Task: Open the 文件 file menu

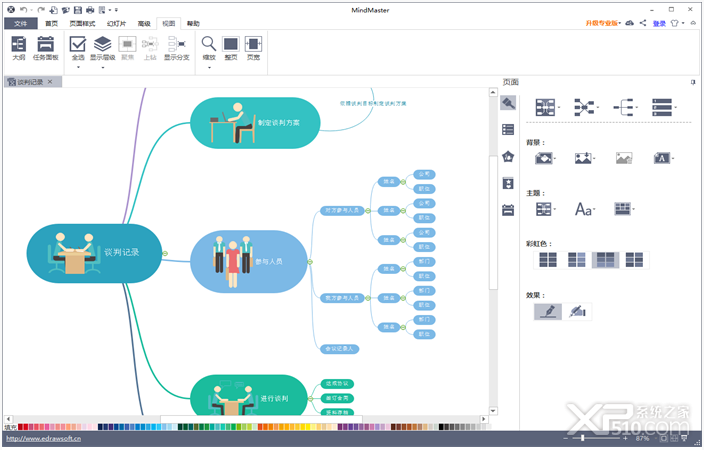Action: tap(20, 23)
